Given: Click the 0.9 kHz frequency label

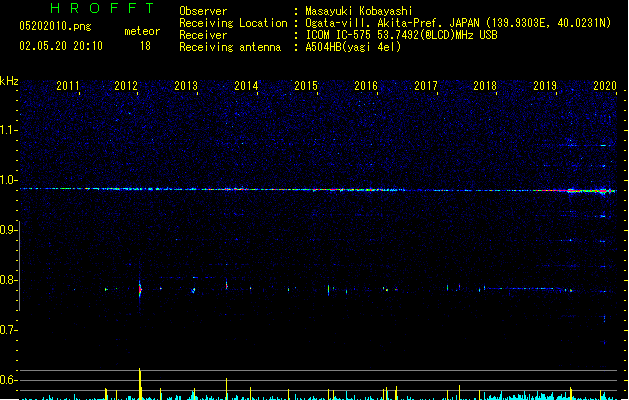Looking at the screenshot, I should click(8, 230).
